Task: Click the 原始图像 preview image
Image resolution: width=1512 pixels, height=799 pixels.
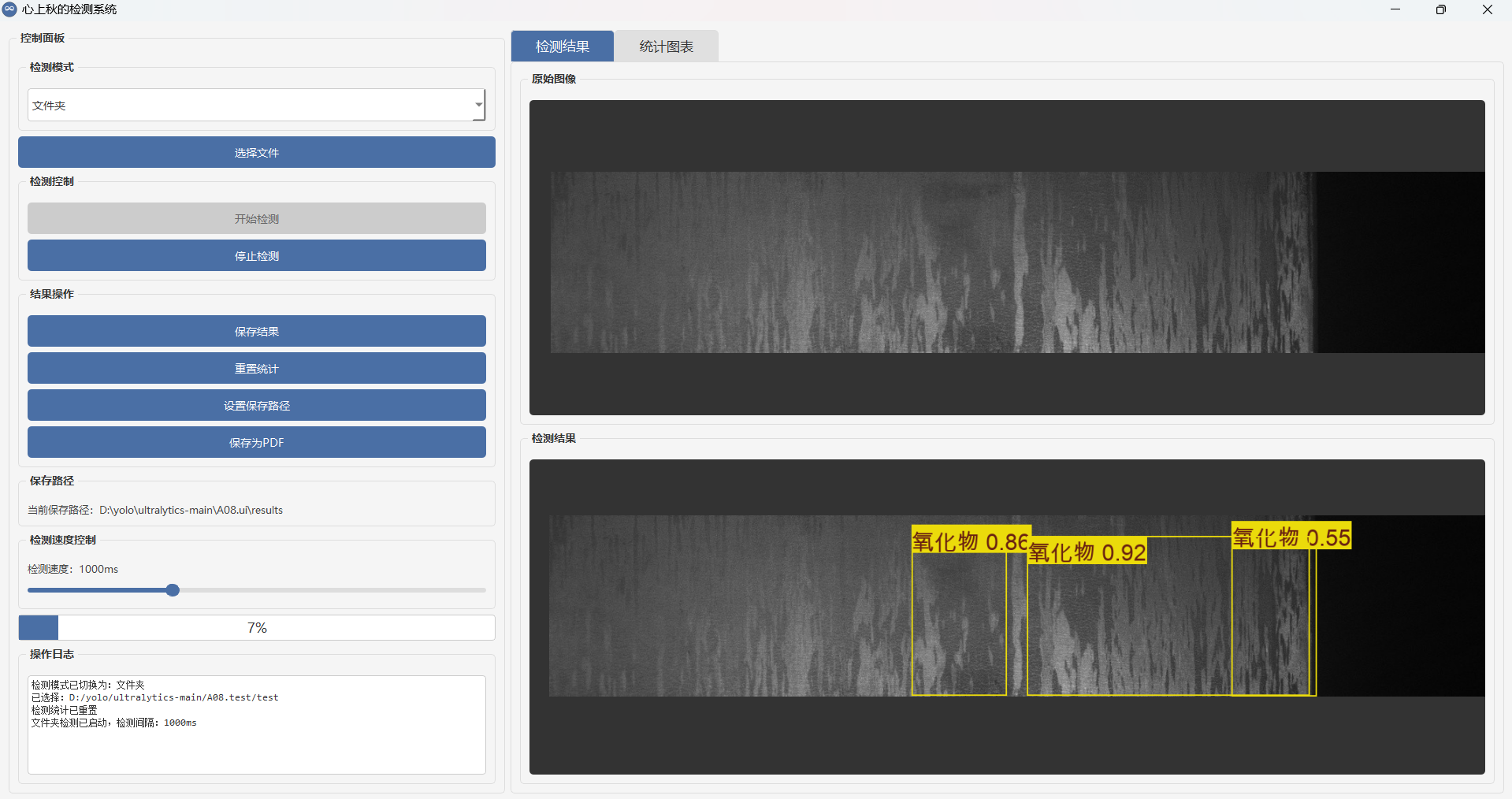Action: click(1007, 258)
